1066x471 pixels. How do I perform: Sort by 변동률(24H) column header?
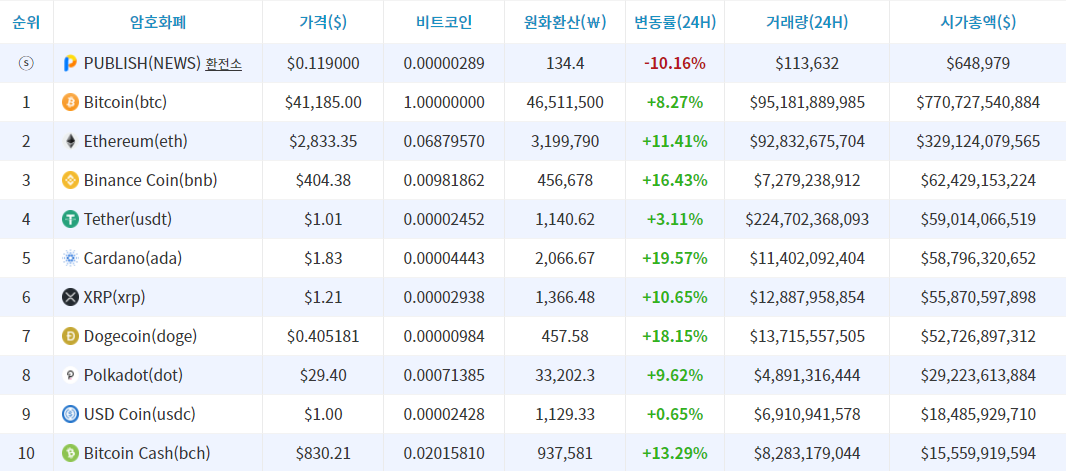tap(675, 22)
